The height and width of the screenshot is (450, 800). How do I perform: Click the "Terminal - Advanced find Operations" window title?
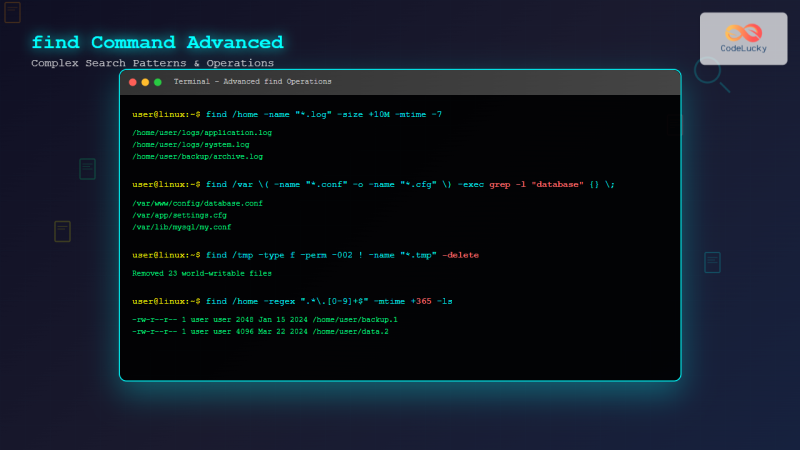(252, 82)
